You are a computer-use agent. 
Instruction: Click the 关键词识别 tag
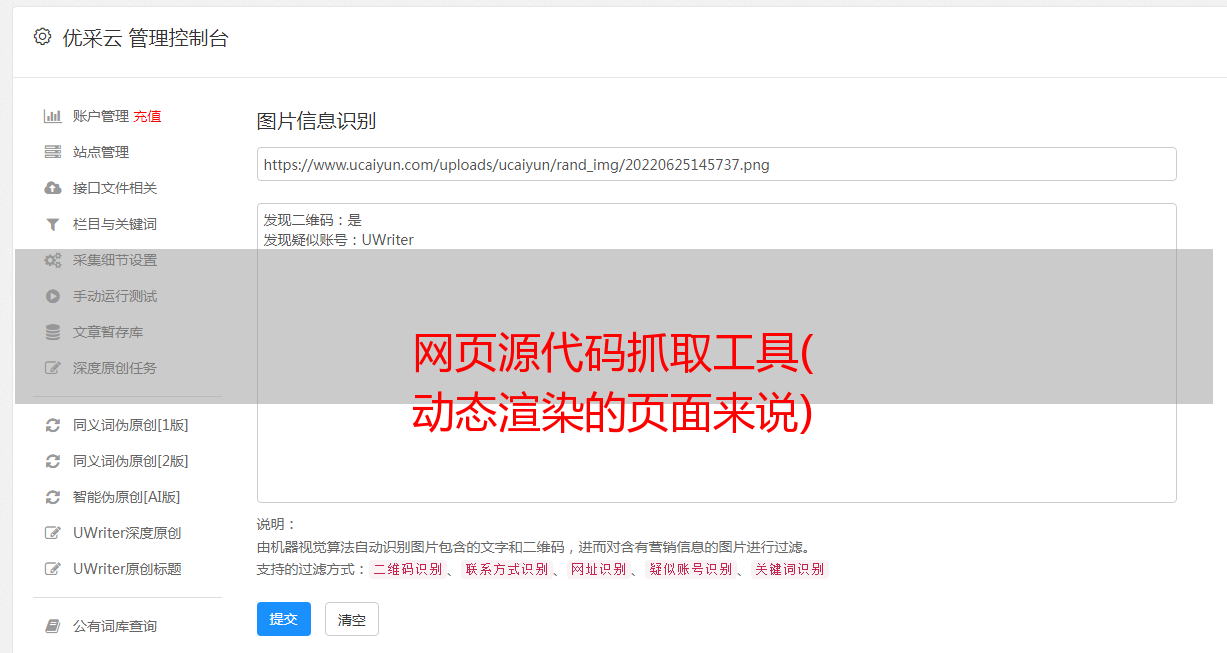click(789, 569)
